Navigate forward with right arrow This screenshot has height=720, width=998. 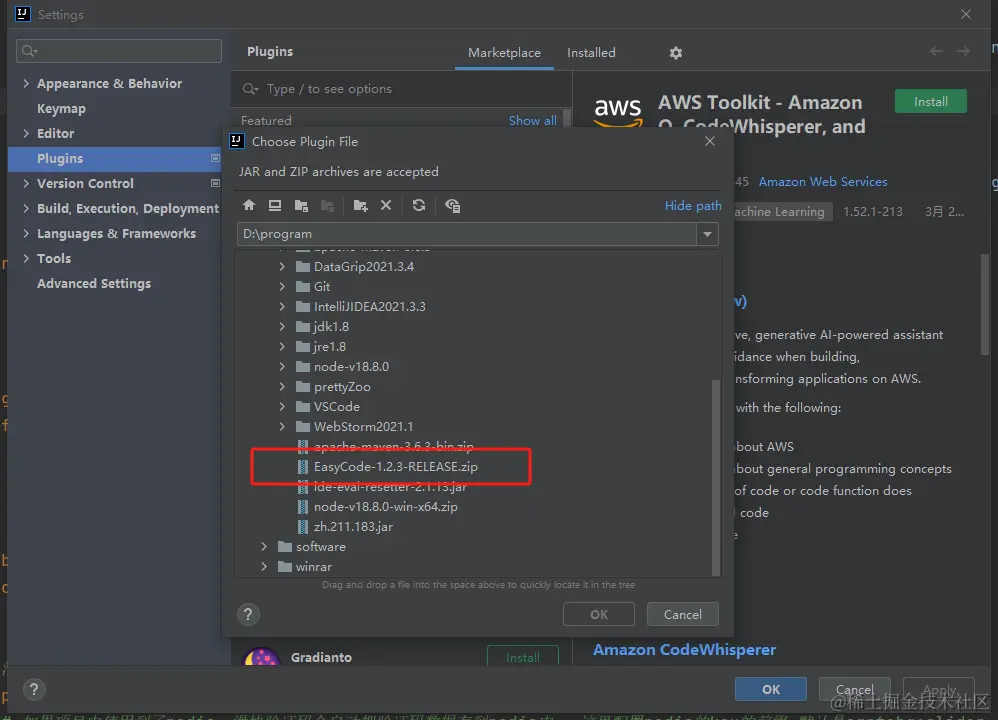tap(964, 51)
